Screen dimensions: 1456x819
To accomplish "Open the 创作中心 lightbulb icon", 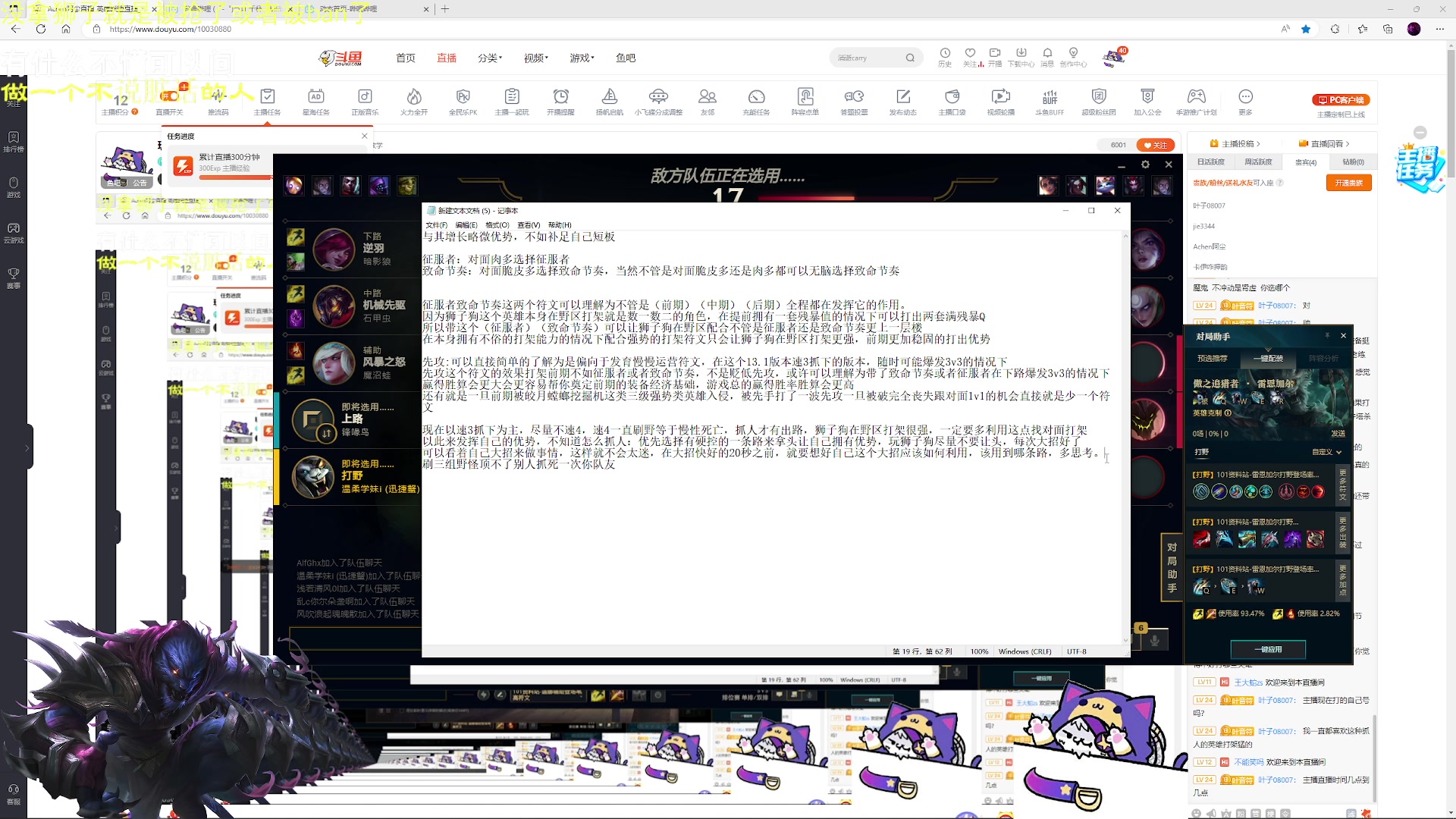I will click(x=1073, y=58).
